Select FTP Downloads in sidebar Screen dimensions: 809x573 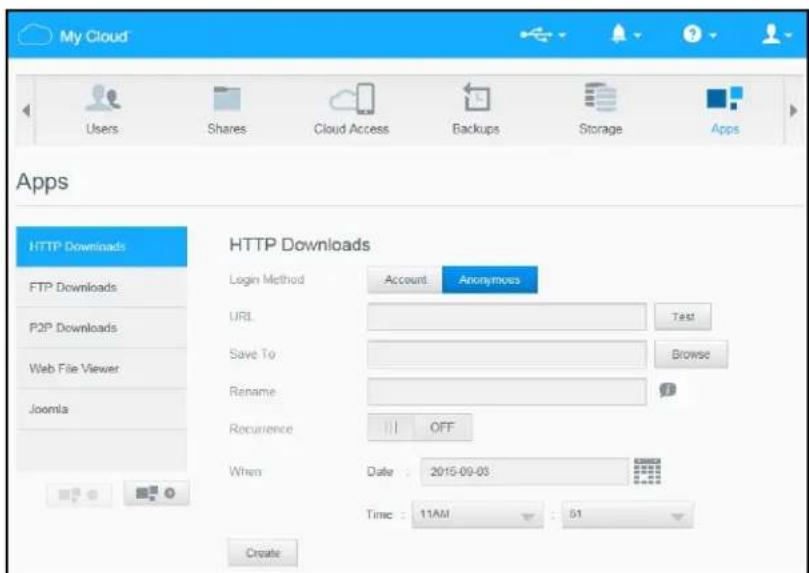102,287
